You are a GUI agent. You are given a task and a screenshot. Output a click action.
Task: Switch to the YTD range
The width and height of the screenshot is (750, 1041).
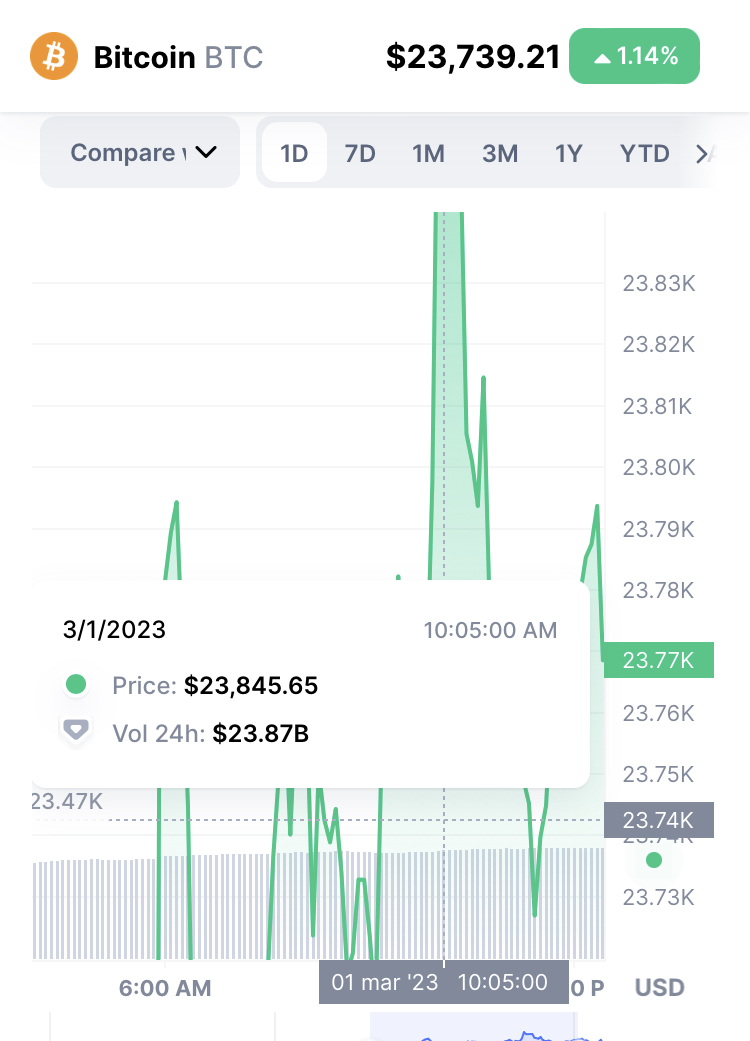644,153
